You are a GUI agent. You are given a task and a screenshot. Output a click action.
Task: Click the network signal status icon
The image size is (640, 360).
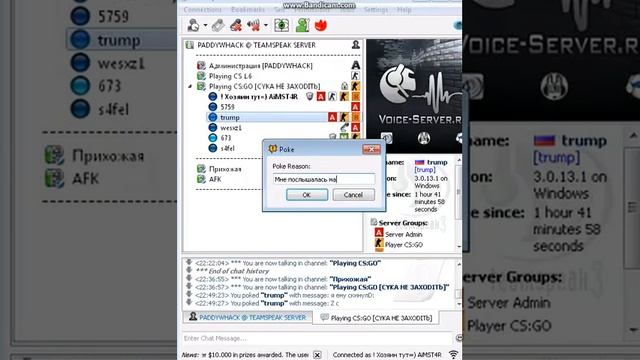(x=453, y=354)
